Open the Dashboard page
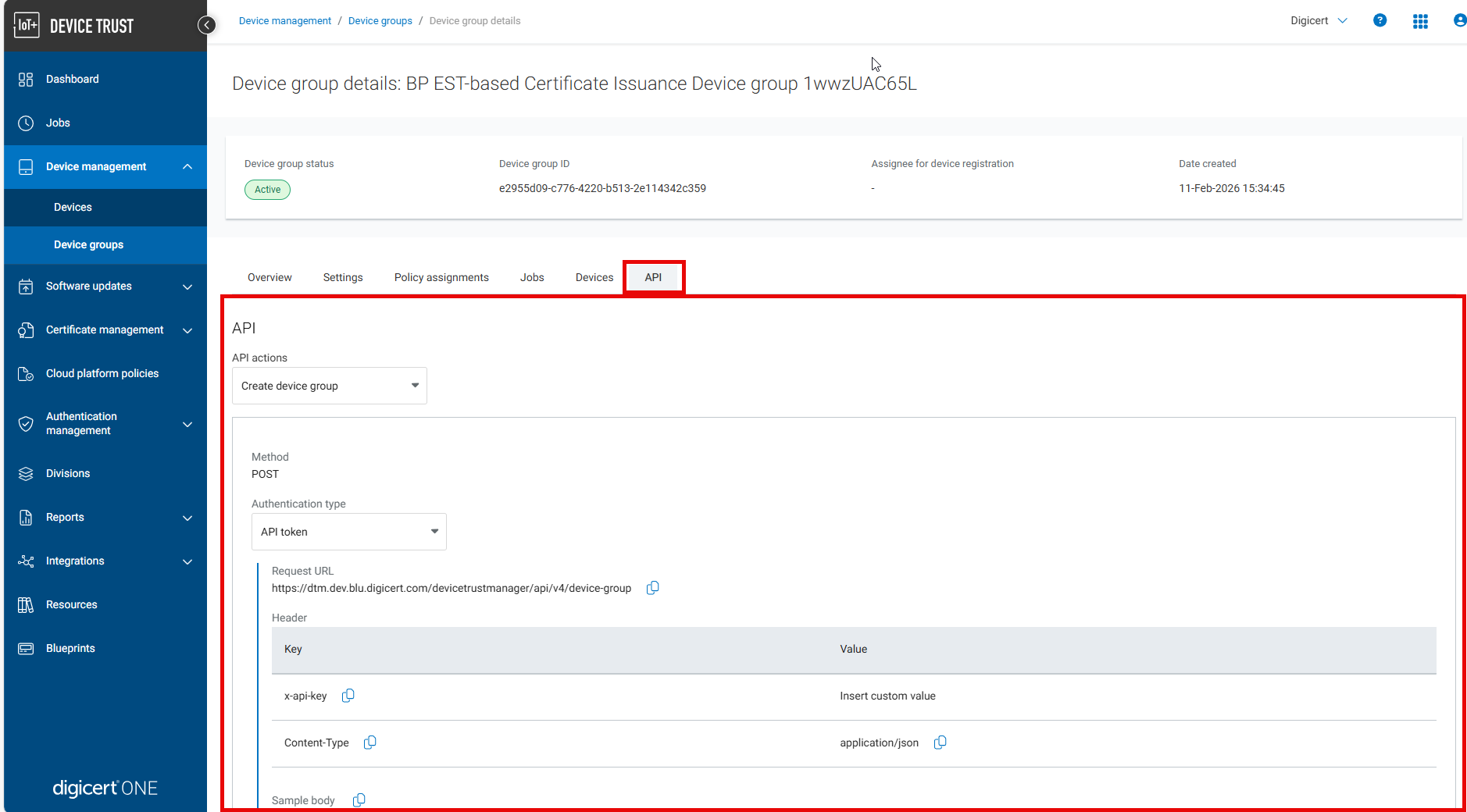This screenshot has width=1467, height=812. 72,80
